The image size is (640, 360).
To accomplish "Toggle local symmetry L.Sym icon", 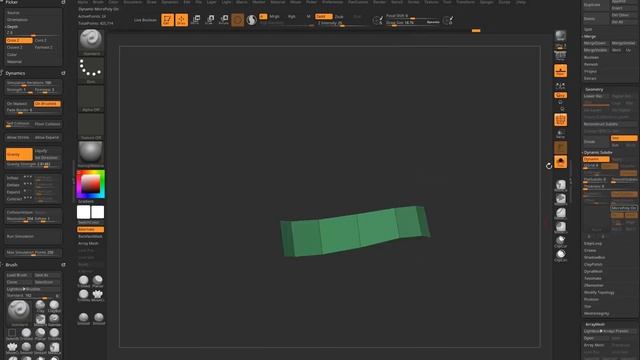I will tap(560, 86).
